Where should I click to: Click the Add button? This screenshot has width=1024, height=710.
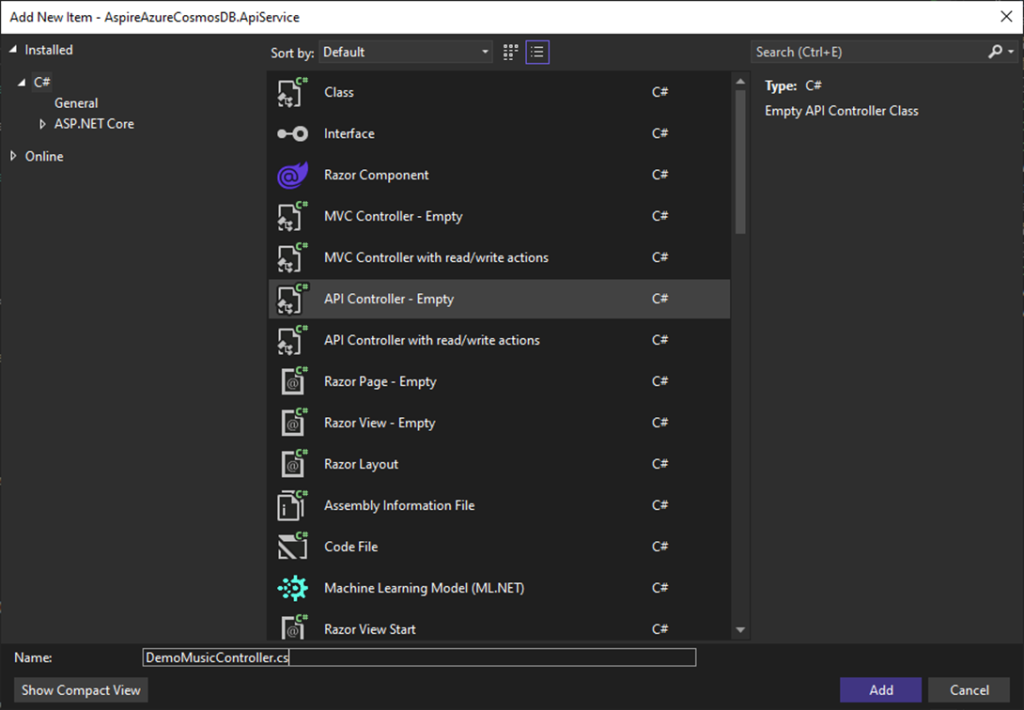880,690
